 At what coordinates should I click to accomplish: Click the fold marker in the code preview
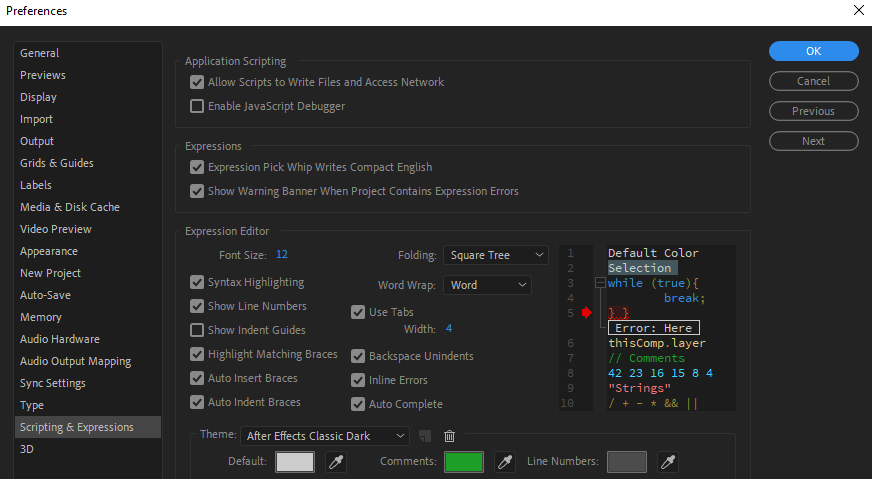point(600,283)
